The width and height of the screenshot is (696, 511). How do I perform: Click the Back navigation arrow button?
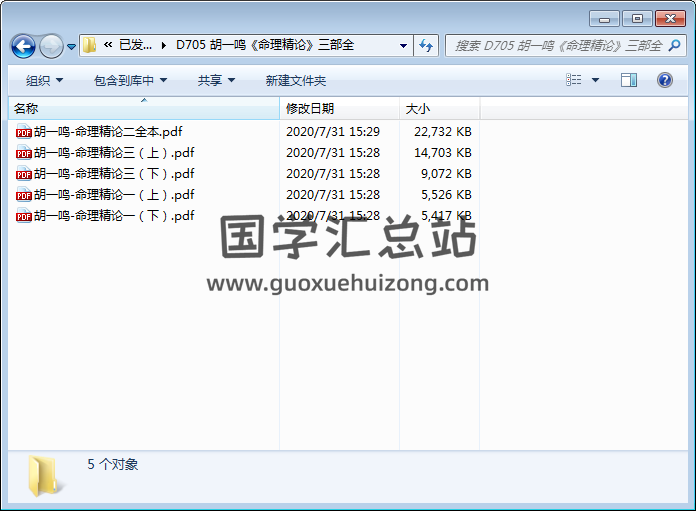click(23, 46)
